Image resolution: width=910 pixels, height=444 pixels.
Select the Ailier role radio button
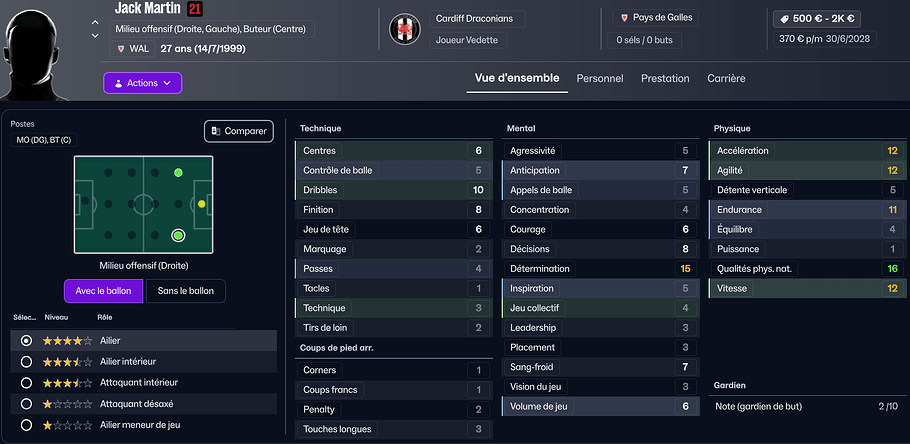(26, 341)
